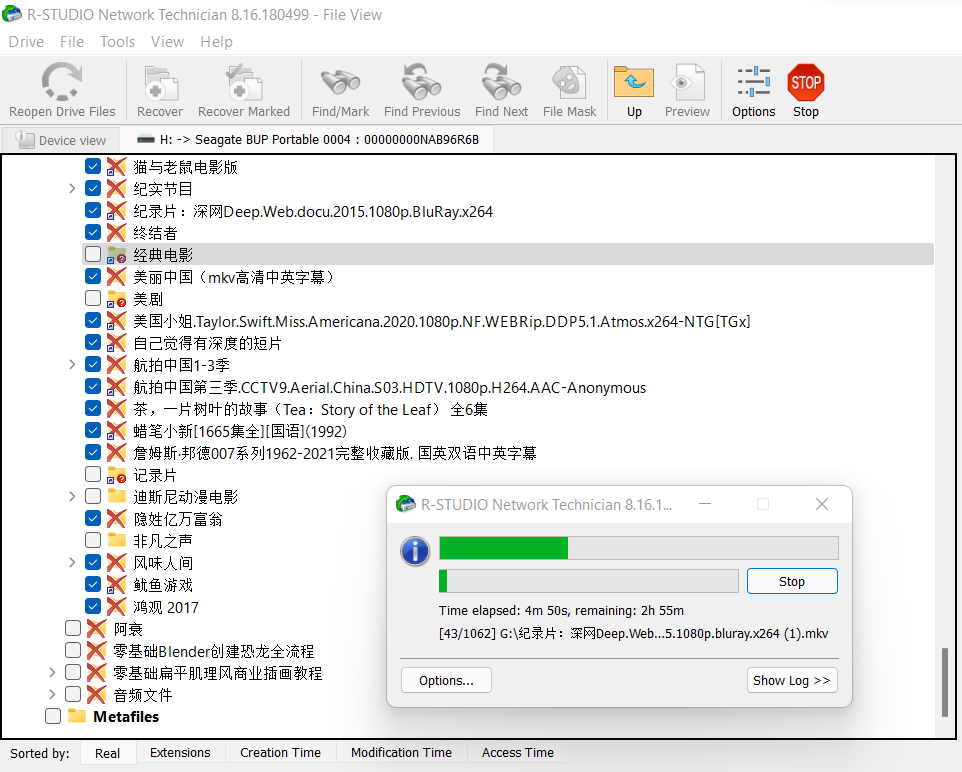Screen dimensions: 962x772
Task: Open the Tools menu
Action: point(117,42)
